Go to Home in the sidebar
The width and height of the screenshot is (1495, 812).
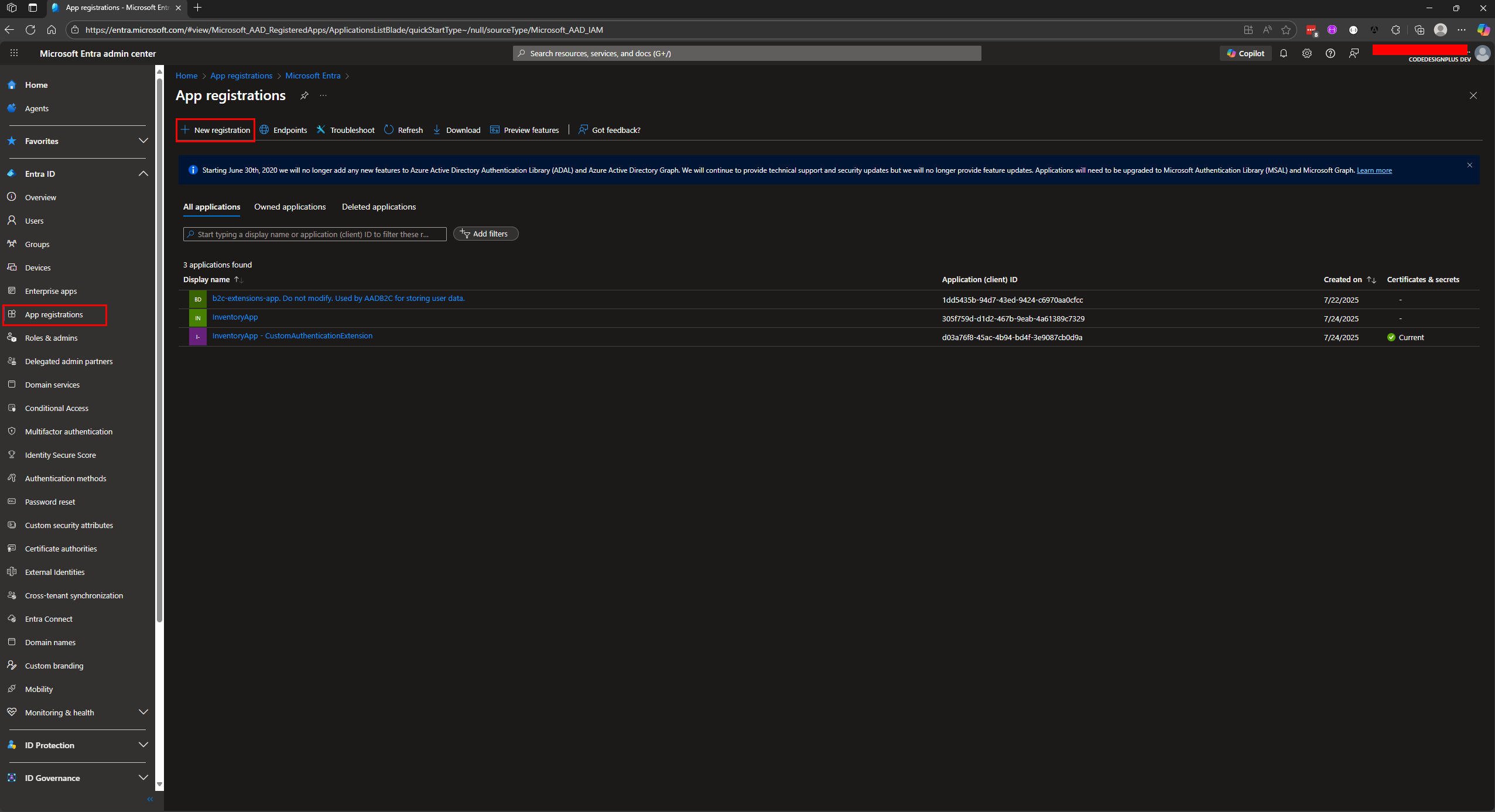coord(36,85)
